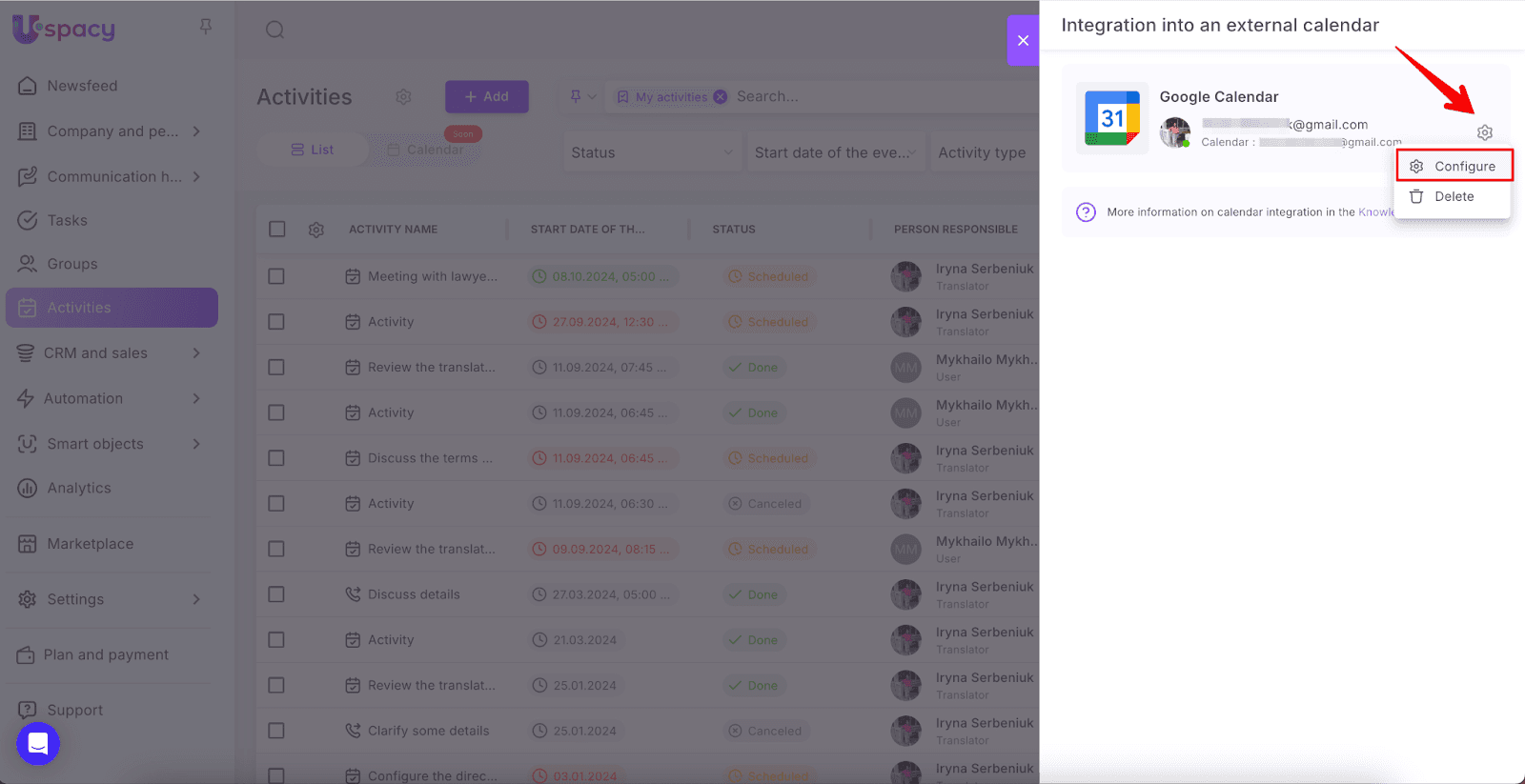The image size is (1525, 784).
Task: Open the support chat bubble icon
Action: tap(38, 744)
